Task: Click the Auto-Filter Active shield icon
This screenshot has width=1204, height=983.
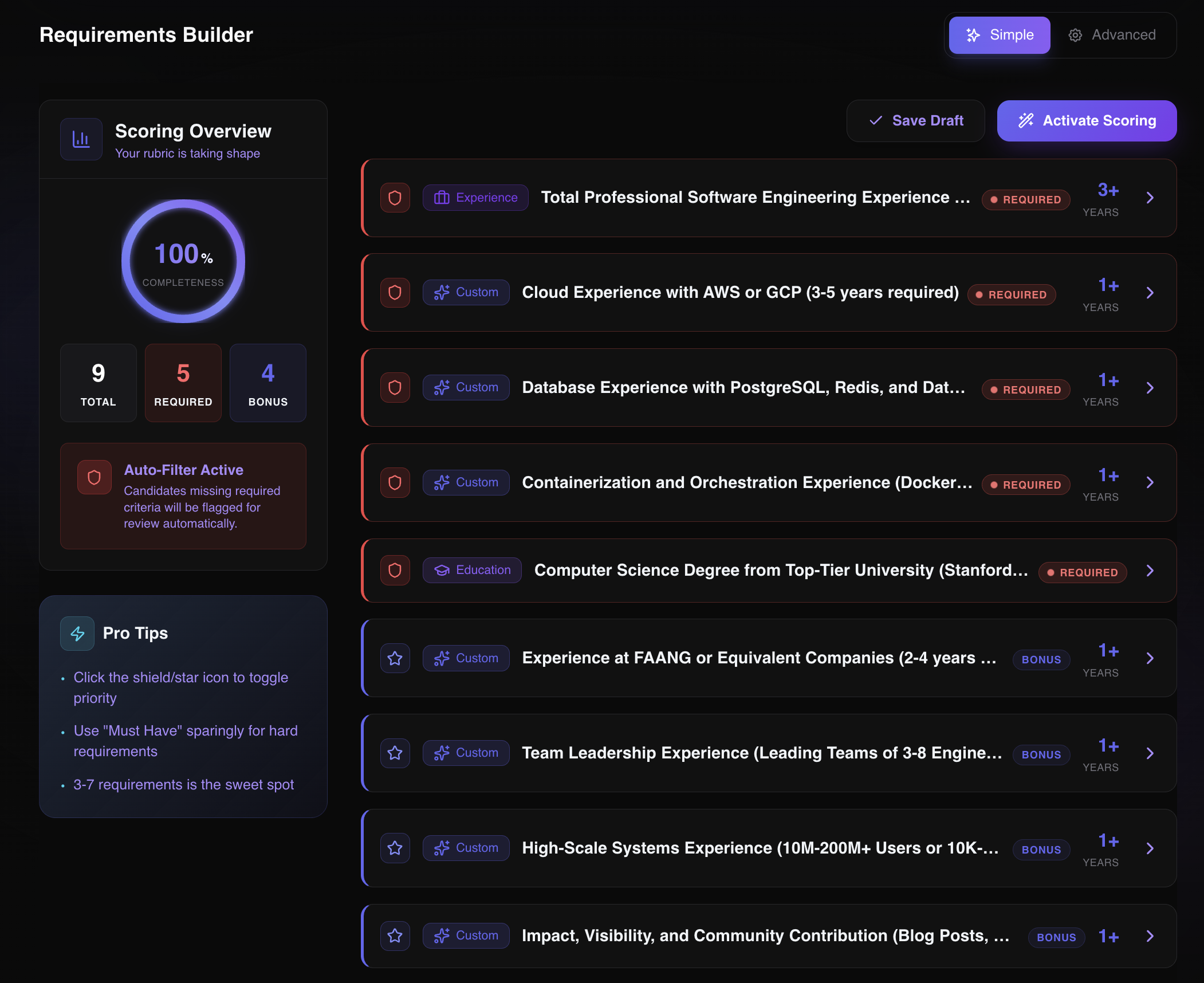Action: point(94,477)
